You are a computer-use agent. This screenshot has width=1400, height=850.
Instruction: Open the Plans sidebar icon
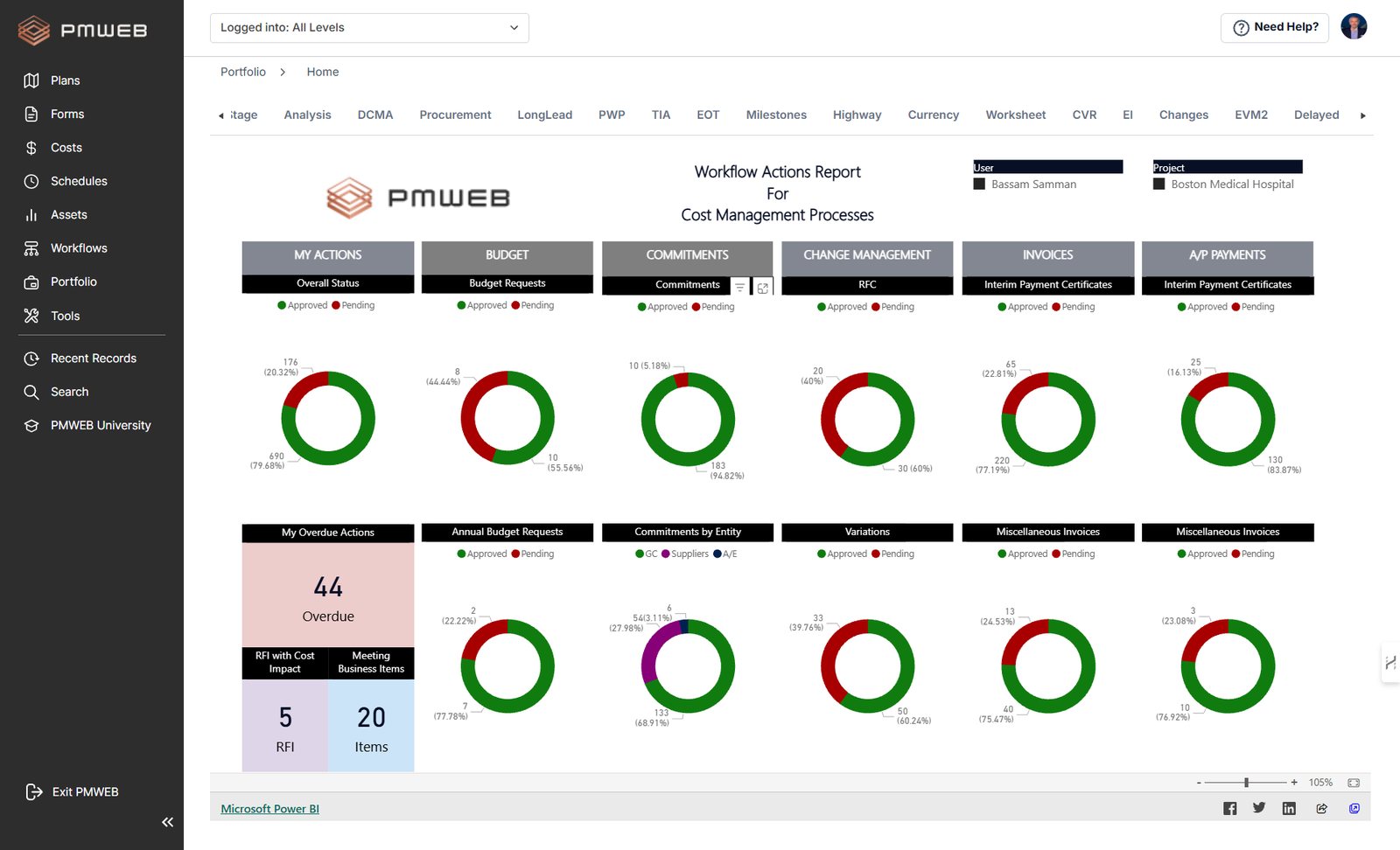pos(31,80)
